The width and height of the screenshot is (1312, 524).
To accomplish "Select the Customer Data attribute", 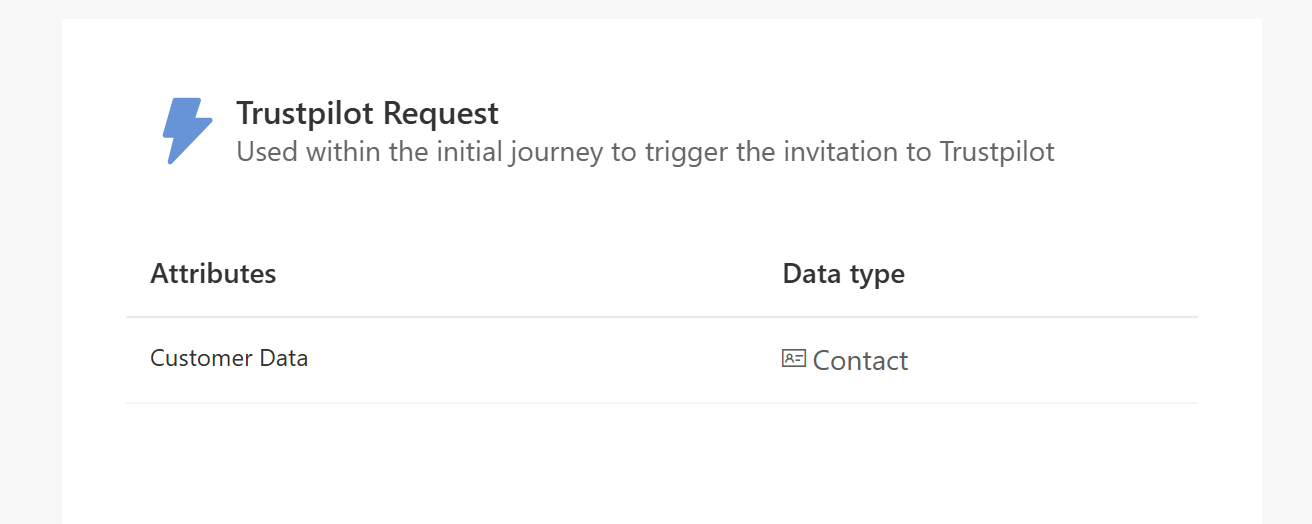I will coord(229,358).
